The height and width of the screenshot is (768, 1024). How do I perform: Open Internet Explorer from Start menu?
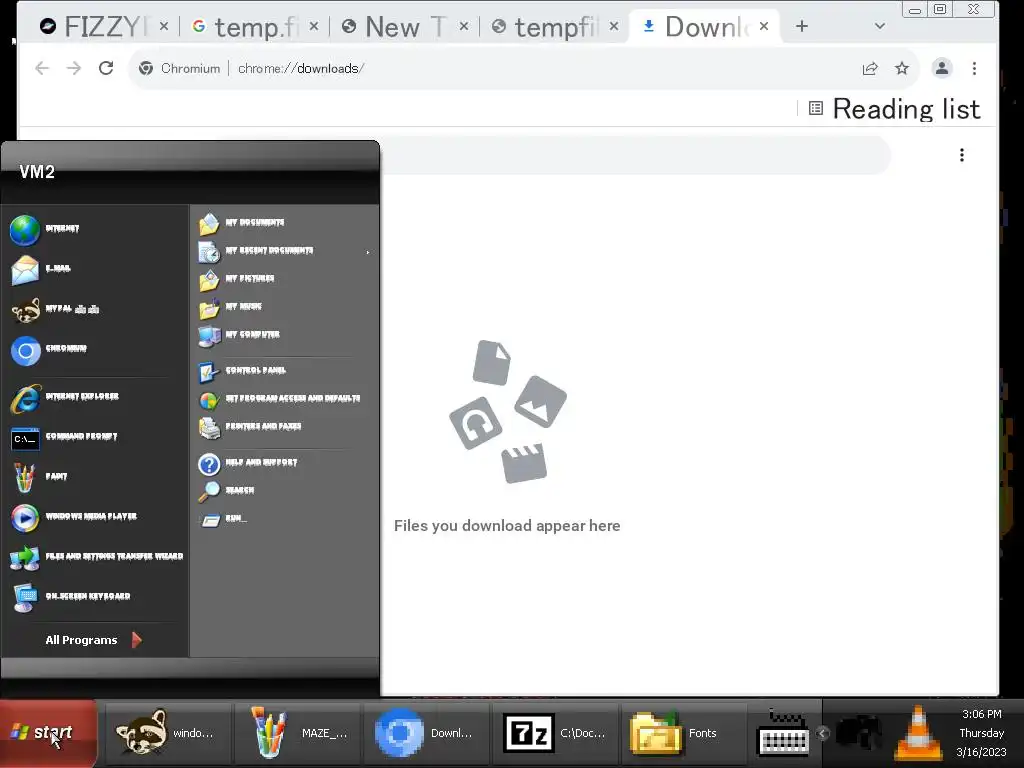(65, 398)
